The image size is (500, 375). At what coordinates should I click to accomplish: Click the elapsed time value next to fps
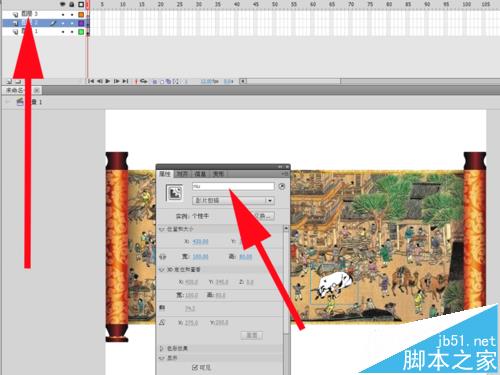[228, 81]
